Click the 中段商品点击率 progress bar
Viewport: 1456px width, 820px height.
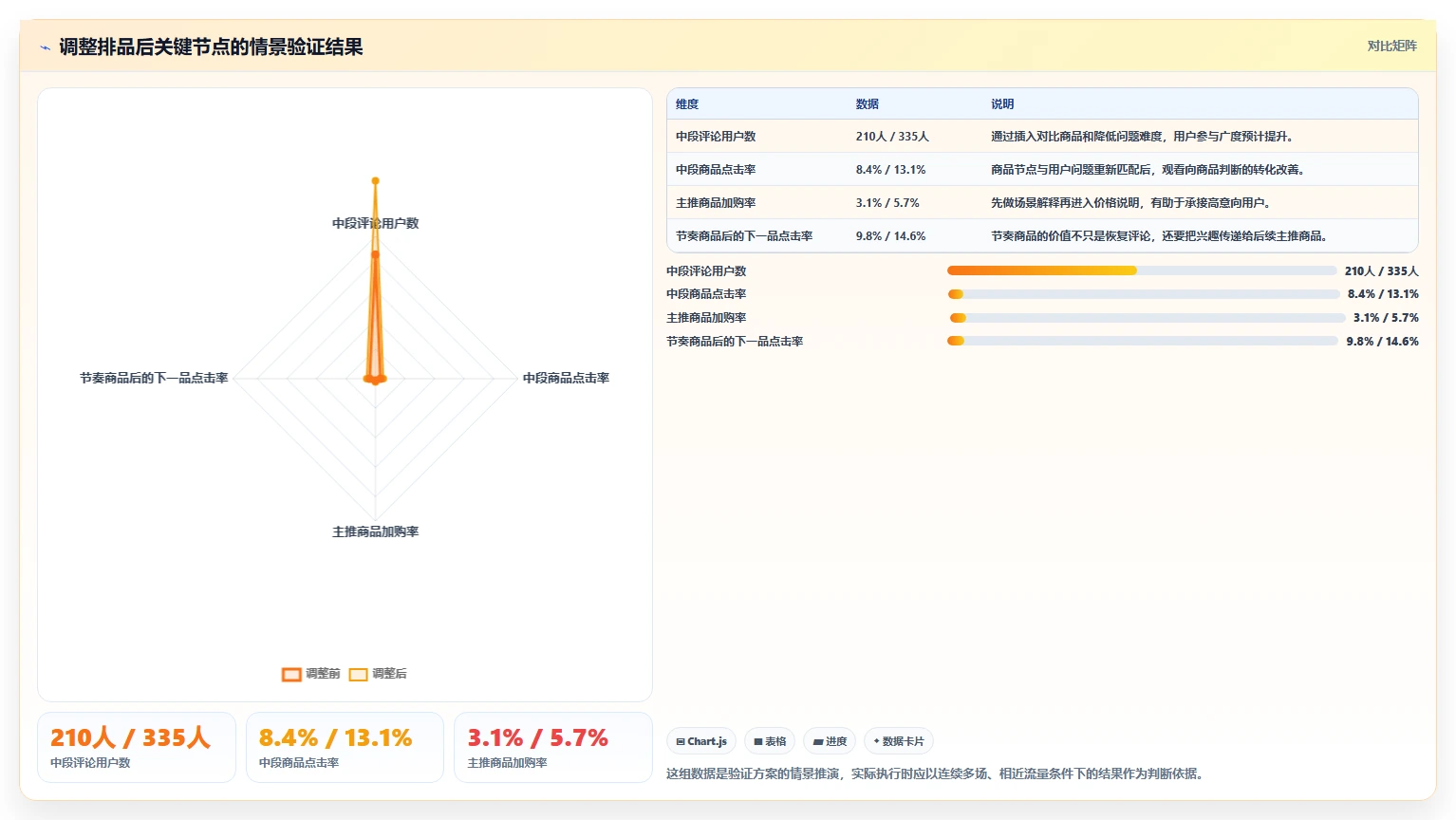(1144, 294)
